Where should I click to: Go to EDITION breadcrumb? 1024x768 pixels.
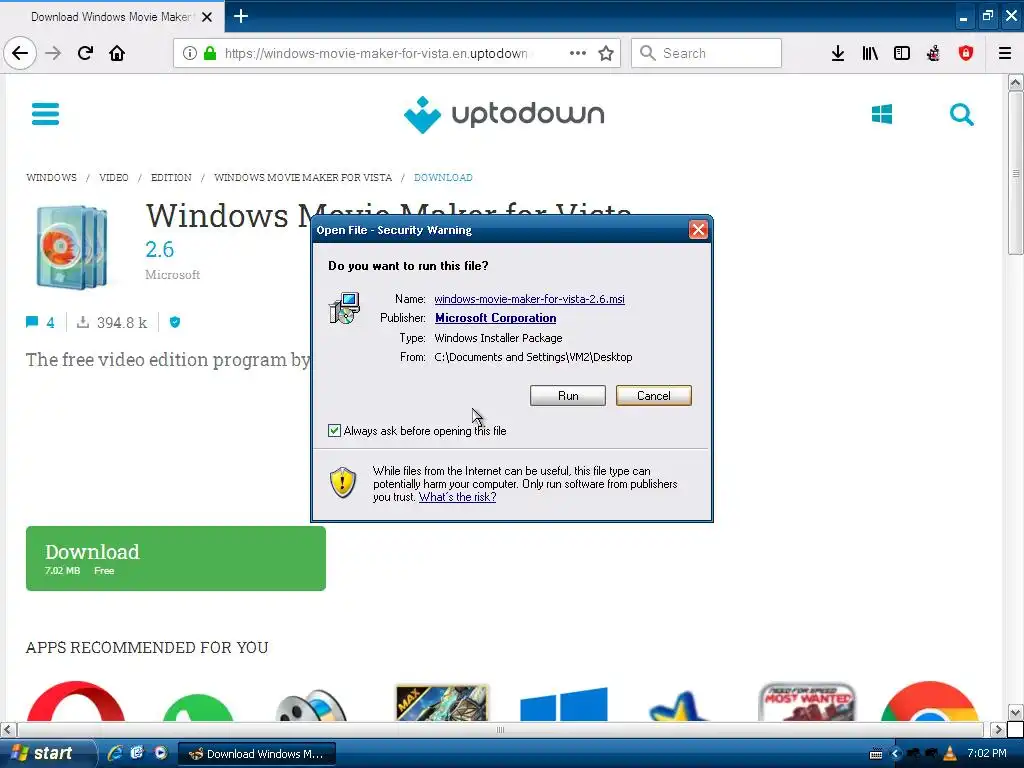click(171, 178)
